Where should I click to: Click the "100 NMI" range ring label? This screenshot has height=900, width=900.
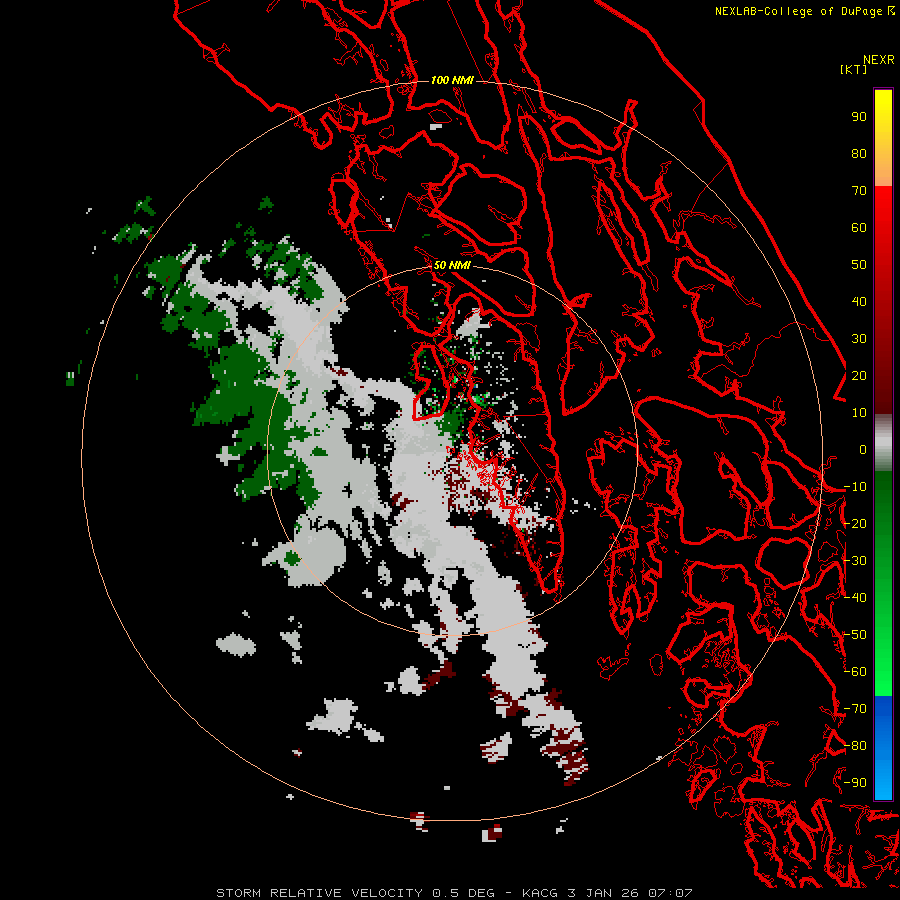452,80
